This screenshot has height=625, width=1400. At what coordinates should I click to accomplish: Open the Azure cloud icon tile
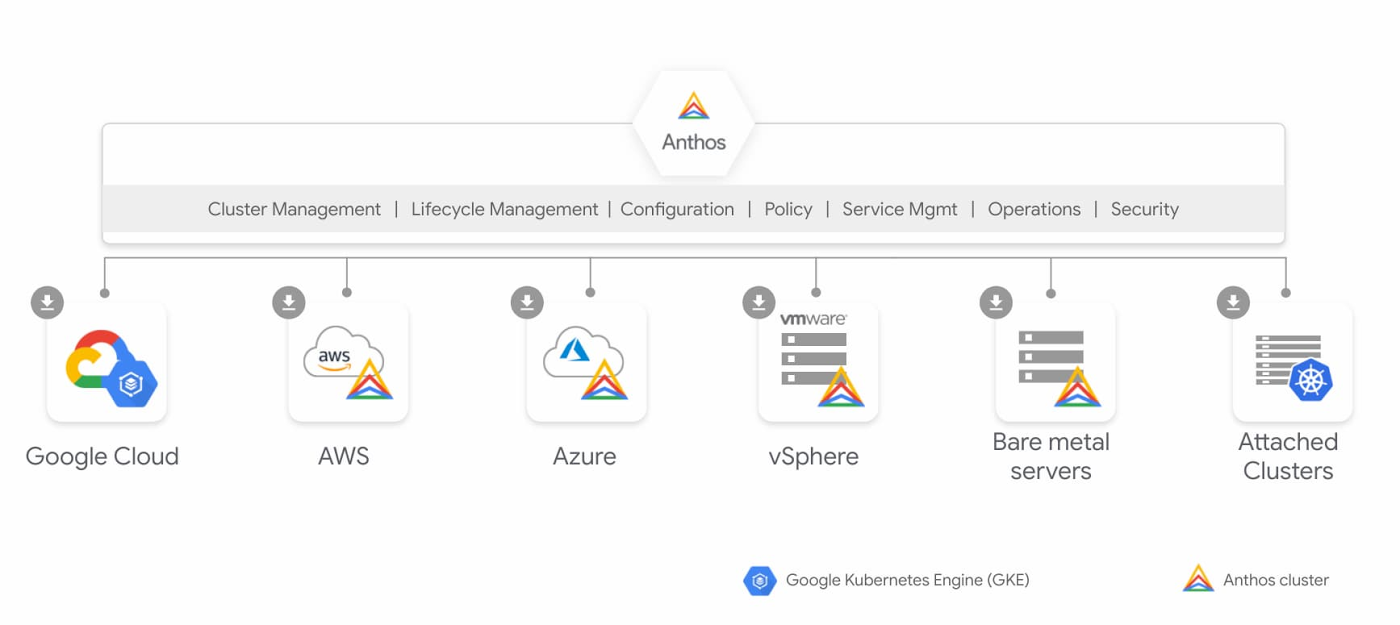(586, 364)
